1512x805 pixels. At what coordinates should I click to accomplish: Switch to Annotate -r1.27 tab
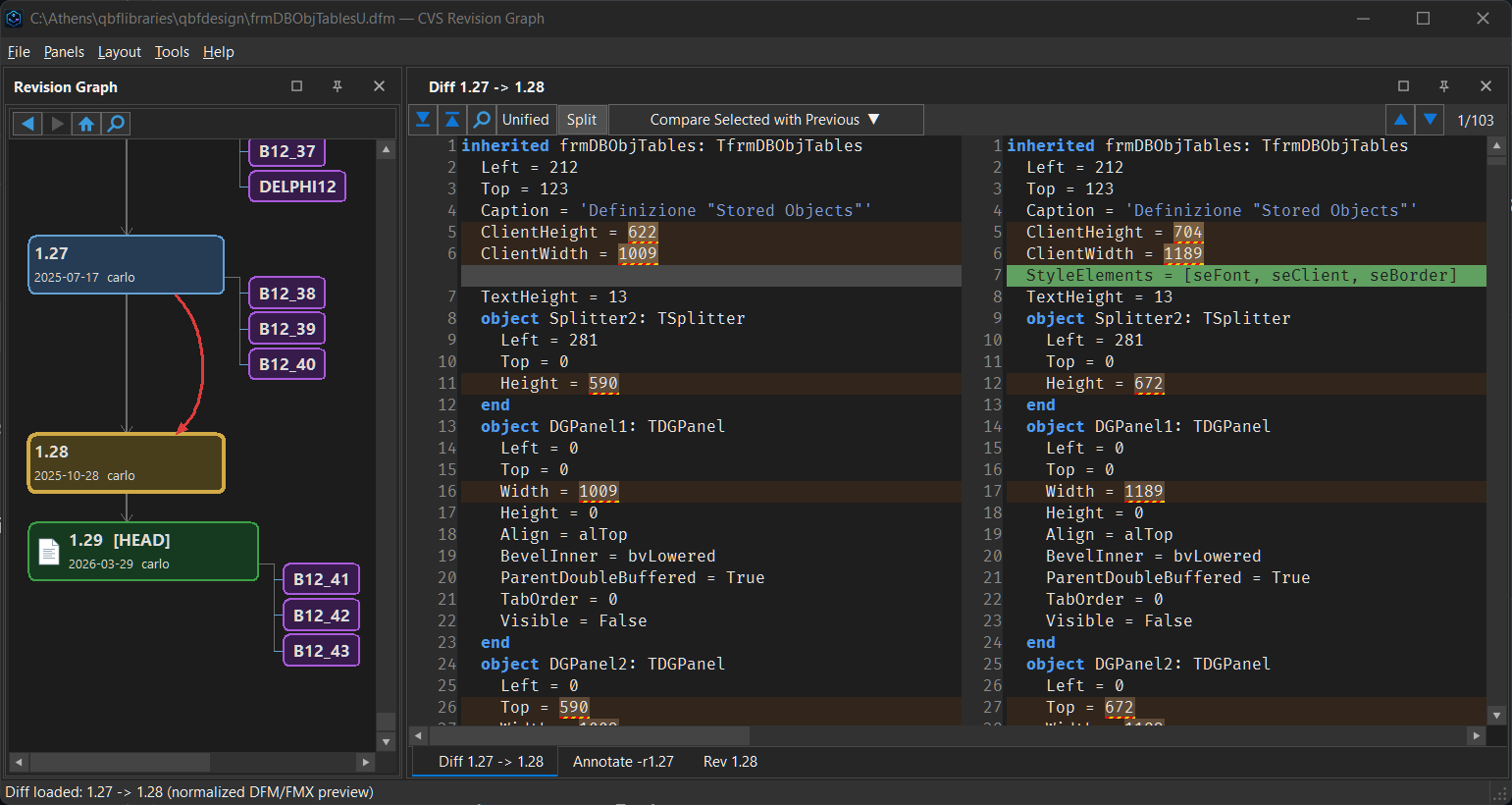(x=623, y=762)
